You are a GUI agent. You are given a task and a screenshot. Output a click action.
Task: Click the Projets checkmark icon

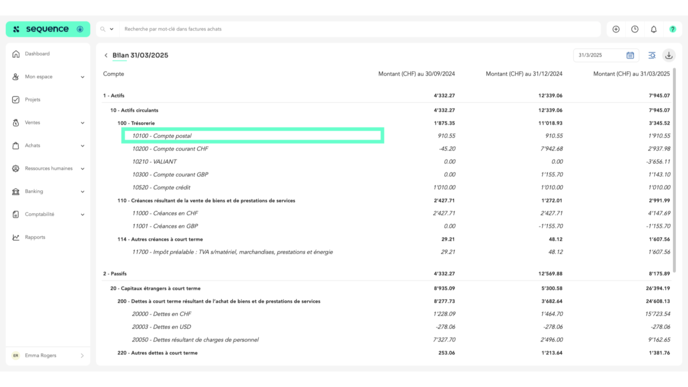point(16,100)
